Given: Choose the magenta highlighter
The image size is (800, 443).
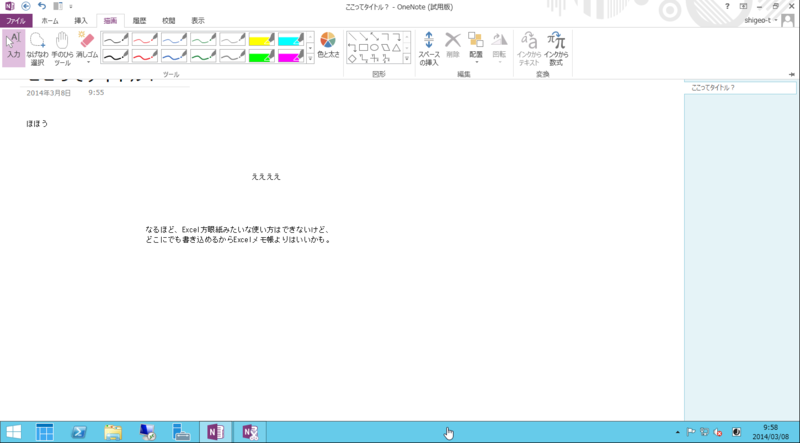Looking at the screenshot, I should 291,56.
